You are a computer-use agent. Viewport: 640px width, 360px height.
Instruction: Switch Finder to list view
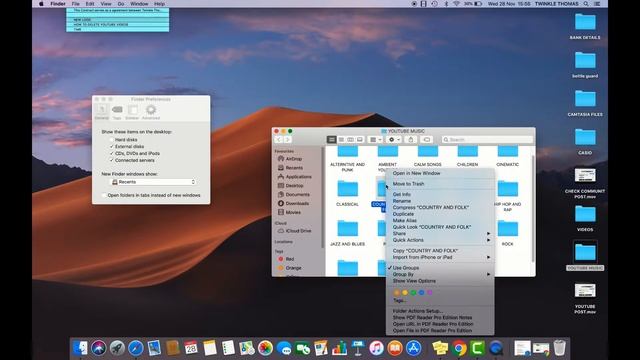tap(341, 140)
